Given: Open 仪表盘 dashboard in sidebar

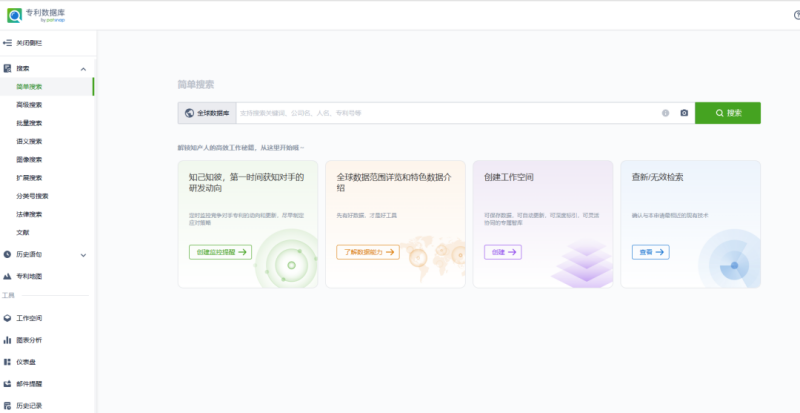Looking at the screenshot, I should 26,362.
